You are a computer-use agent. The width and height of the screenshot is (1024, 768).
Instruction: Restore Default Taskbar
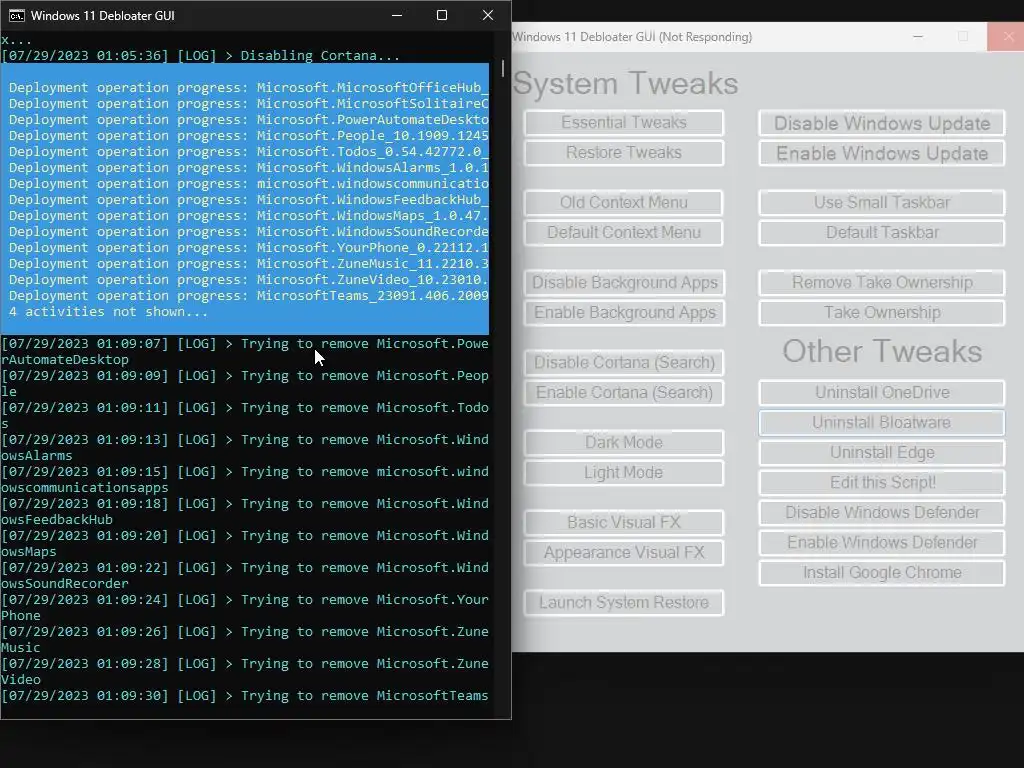(882, 232)
